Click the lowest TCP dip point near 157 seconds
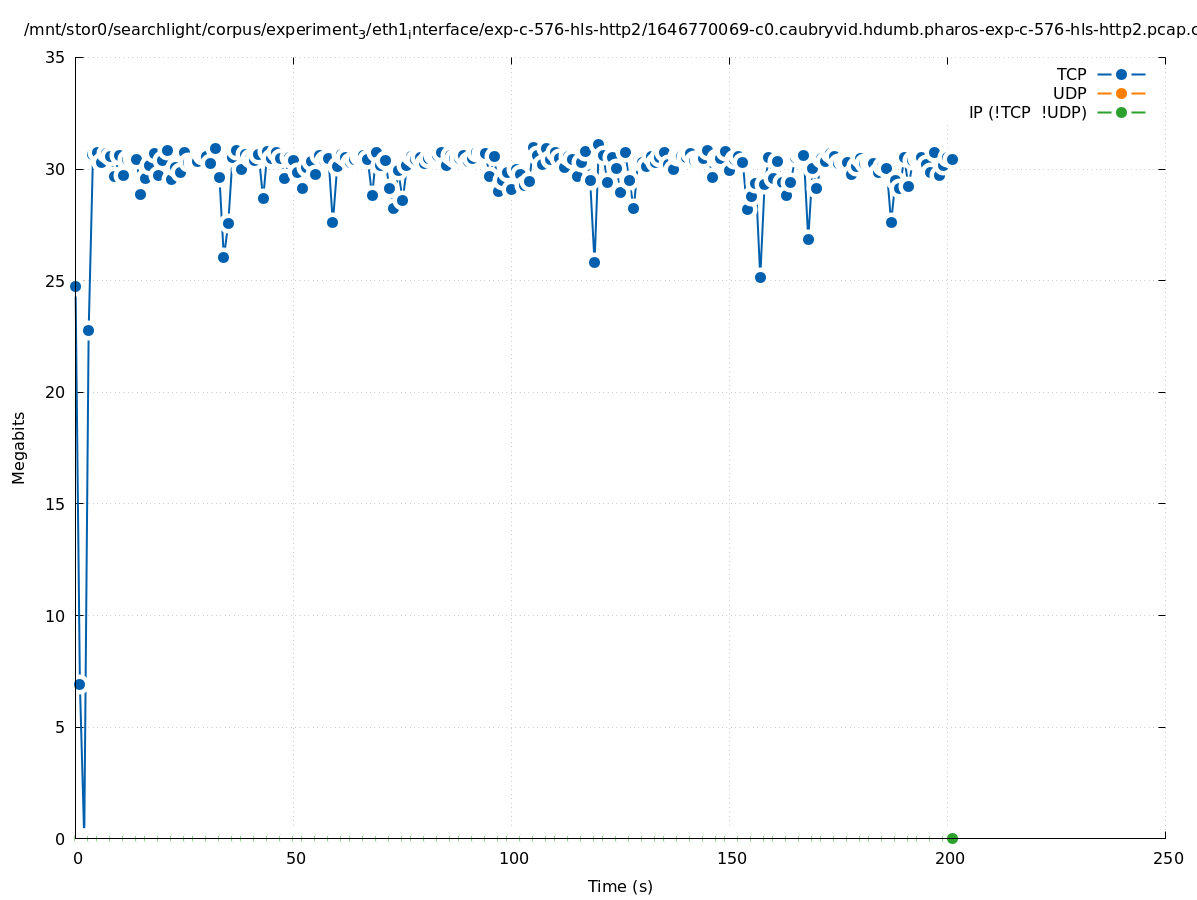This screenshot has height=900, width=1197. (x=760, y=277)
